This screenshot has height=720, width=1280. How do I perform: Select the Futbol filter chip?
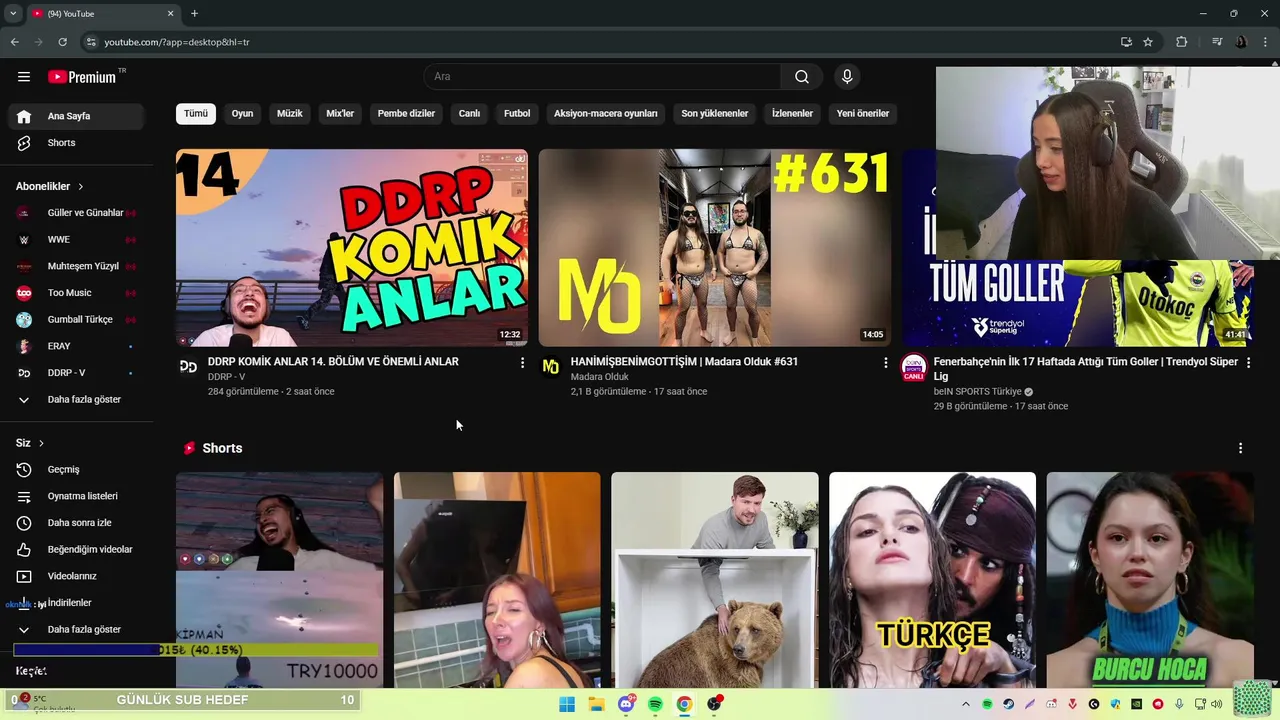[x=517, y=113]
